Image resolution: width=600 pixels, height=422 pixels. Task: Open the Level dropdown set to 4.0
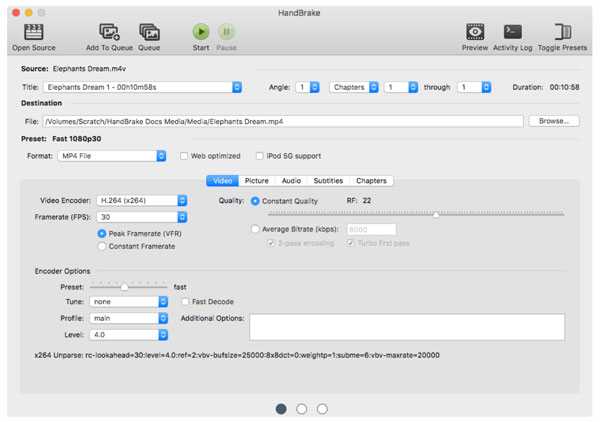[129, 335]
